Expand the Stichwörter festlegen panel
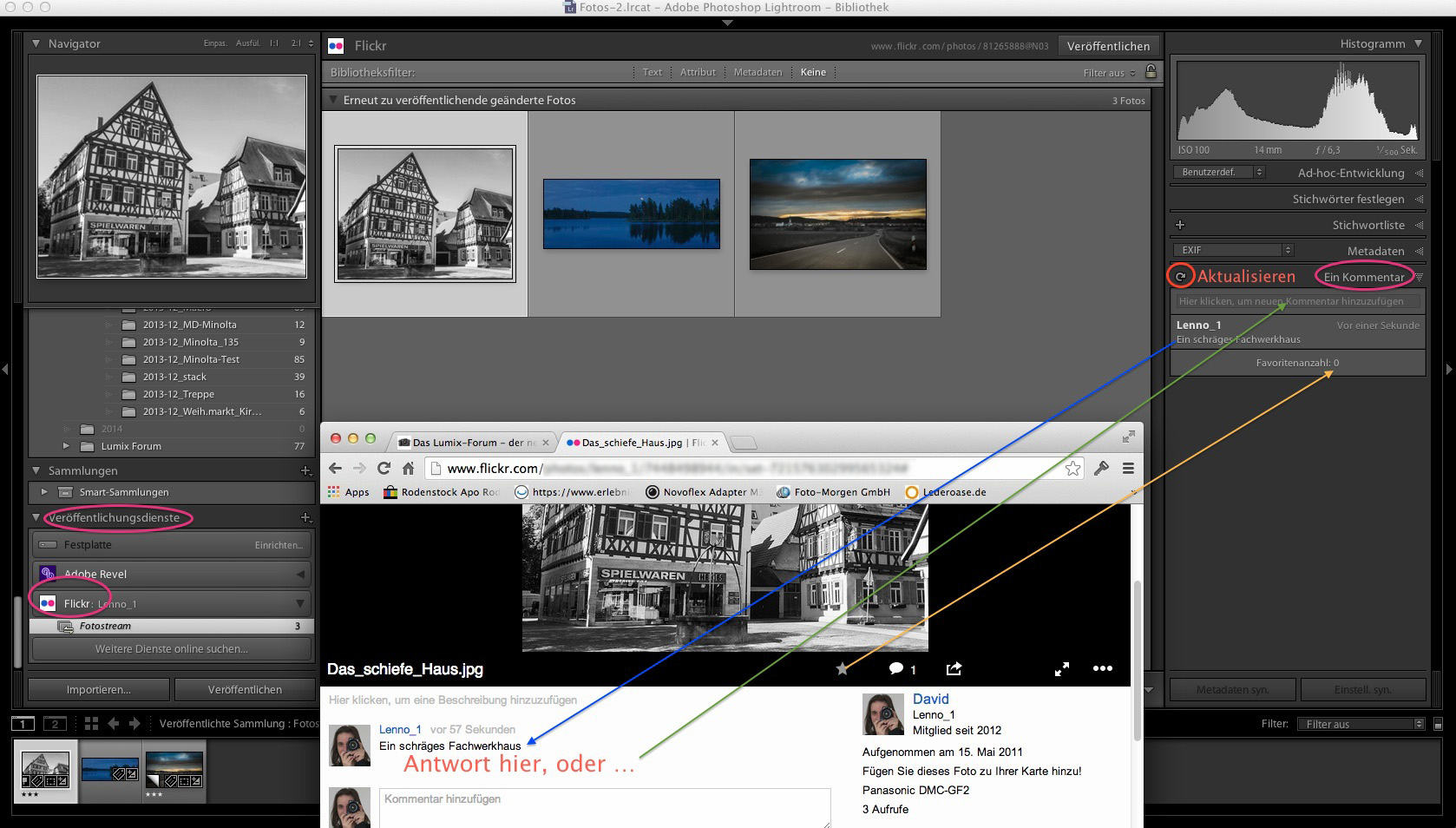The width and height of the screenshot is (1456, 828). point(1419,199)
